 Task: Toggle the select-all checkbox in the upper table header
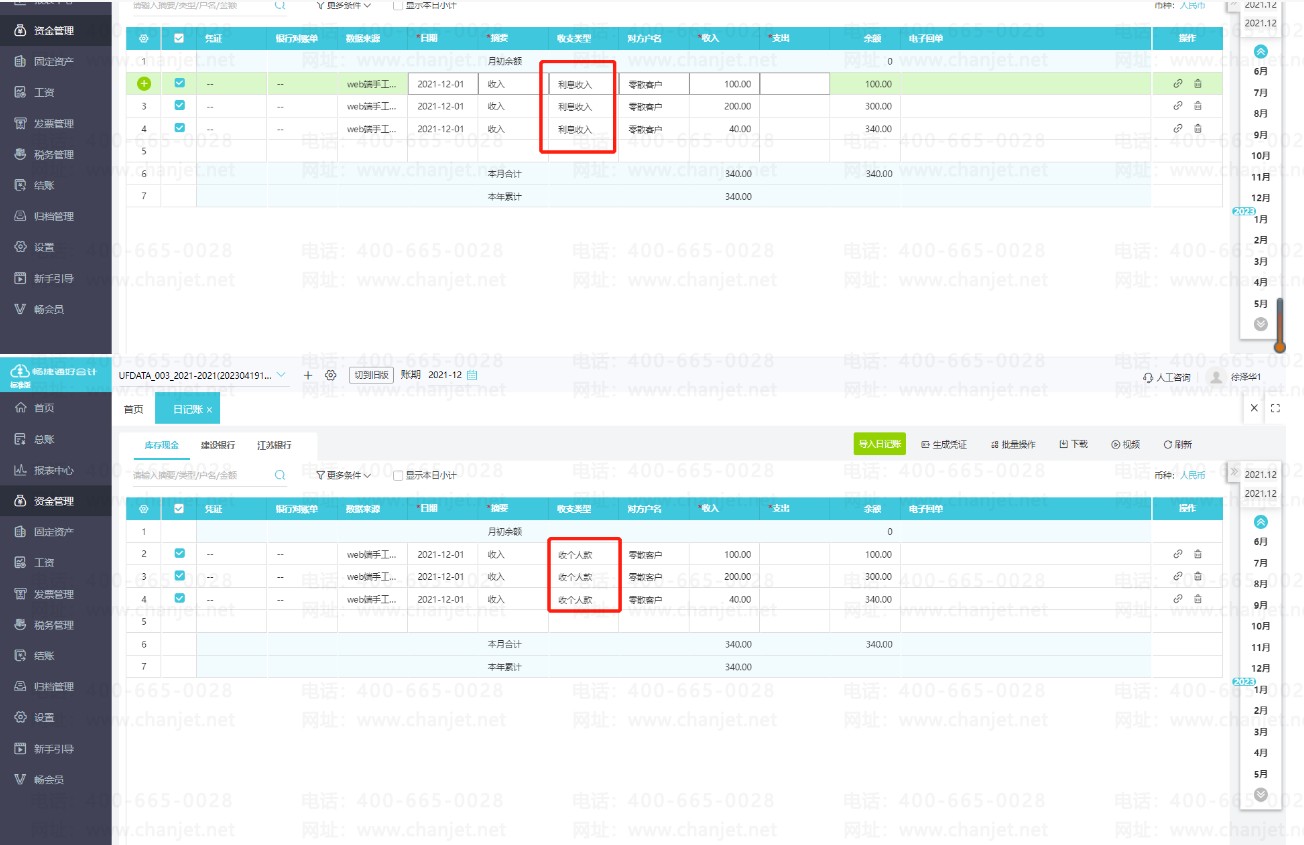coord(179,38)
